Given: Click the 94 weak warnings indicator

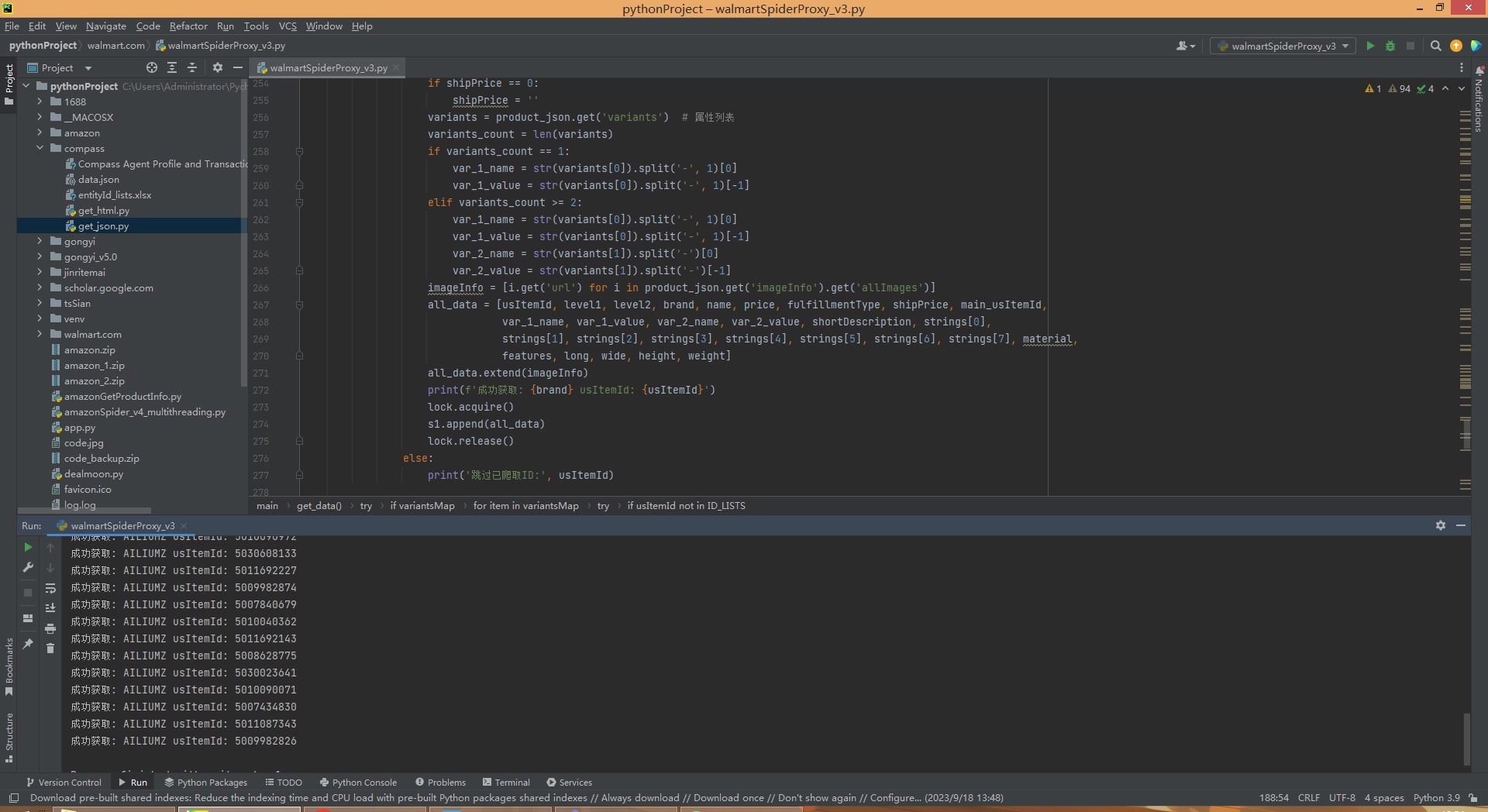Looking at the screenshot, I should click(1400, 88).
